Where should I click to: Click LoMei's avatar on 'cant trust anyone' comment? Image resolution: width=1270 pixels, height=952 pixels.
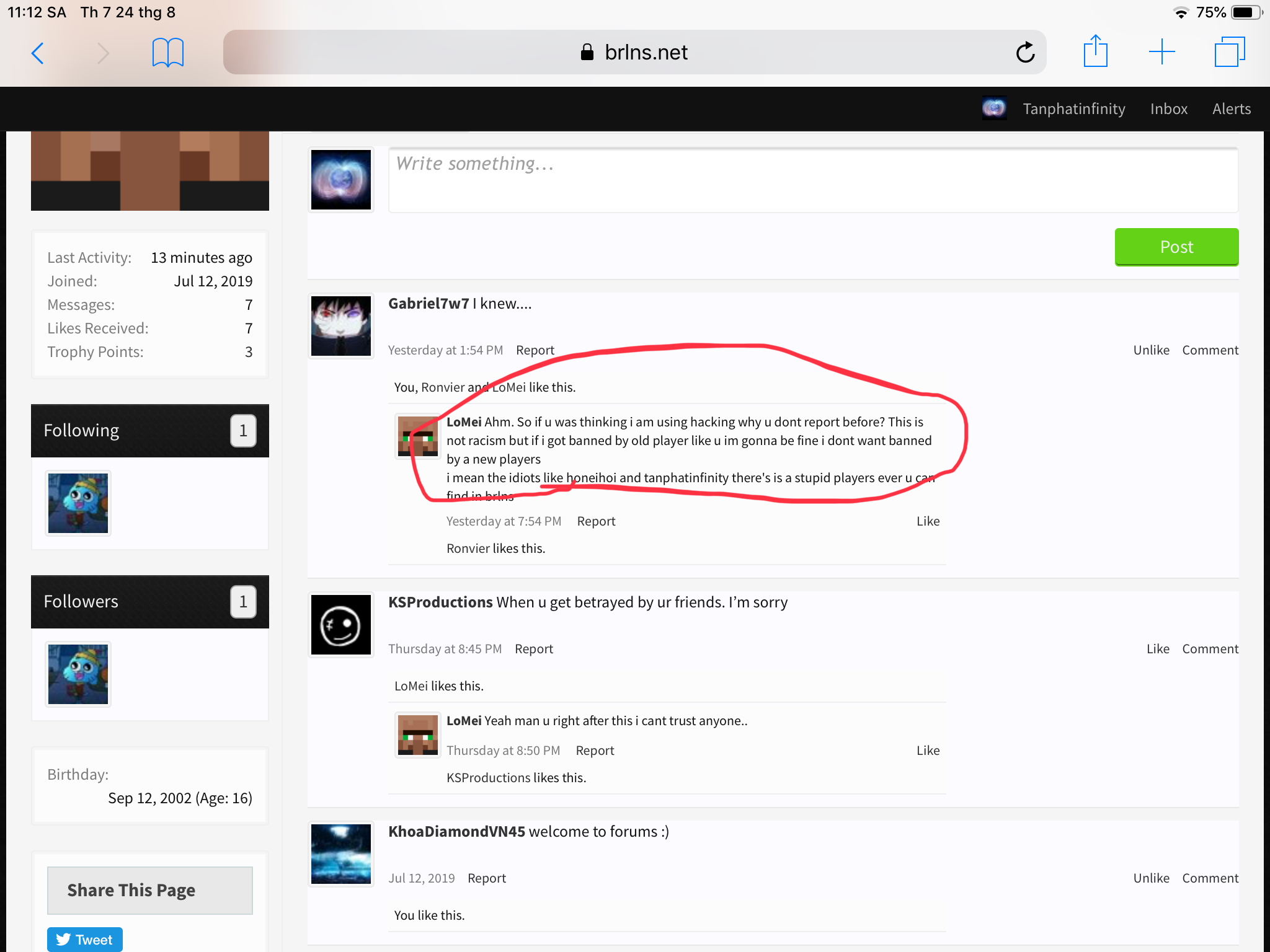pyautogui.click(x=417, y=735)
